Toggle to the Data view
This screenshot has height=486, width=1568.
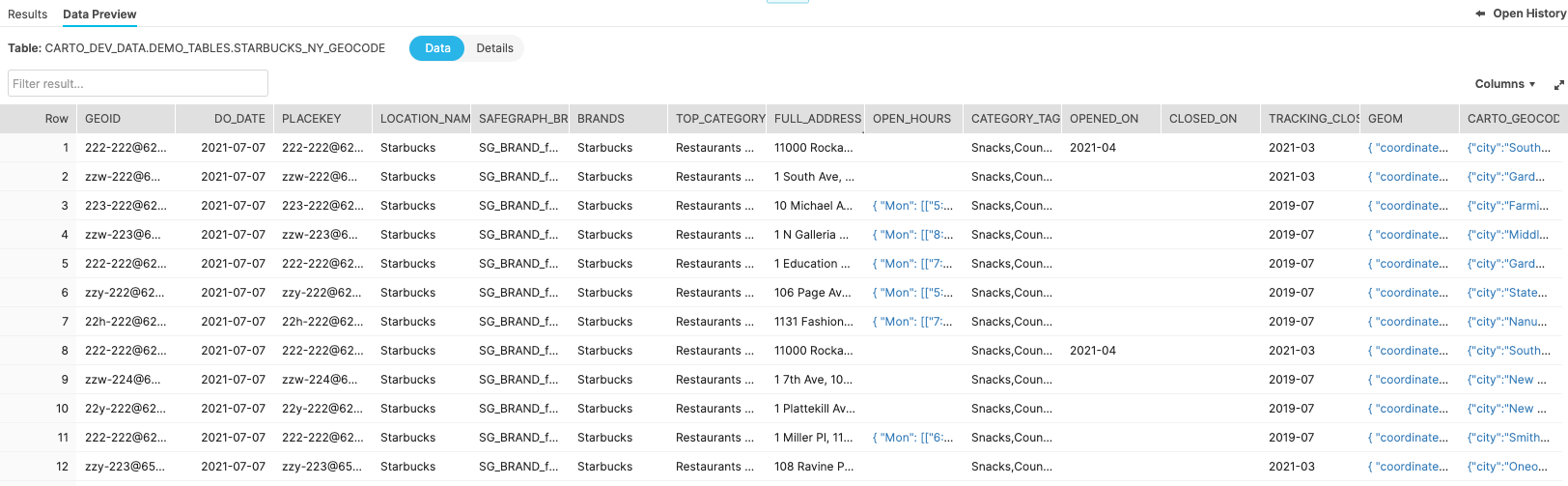[437, 48]
